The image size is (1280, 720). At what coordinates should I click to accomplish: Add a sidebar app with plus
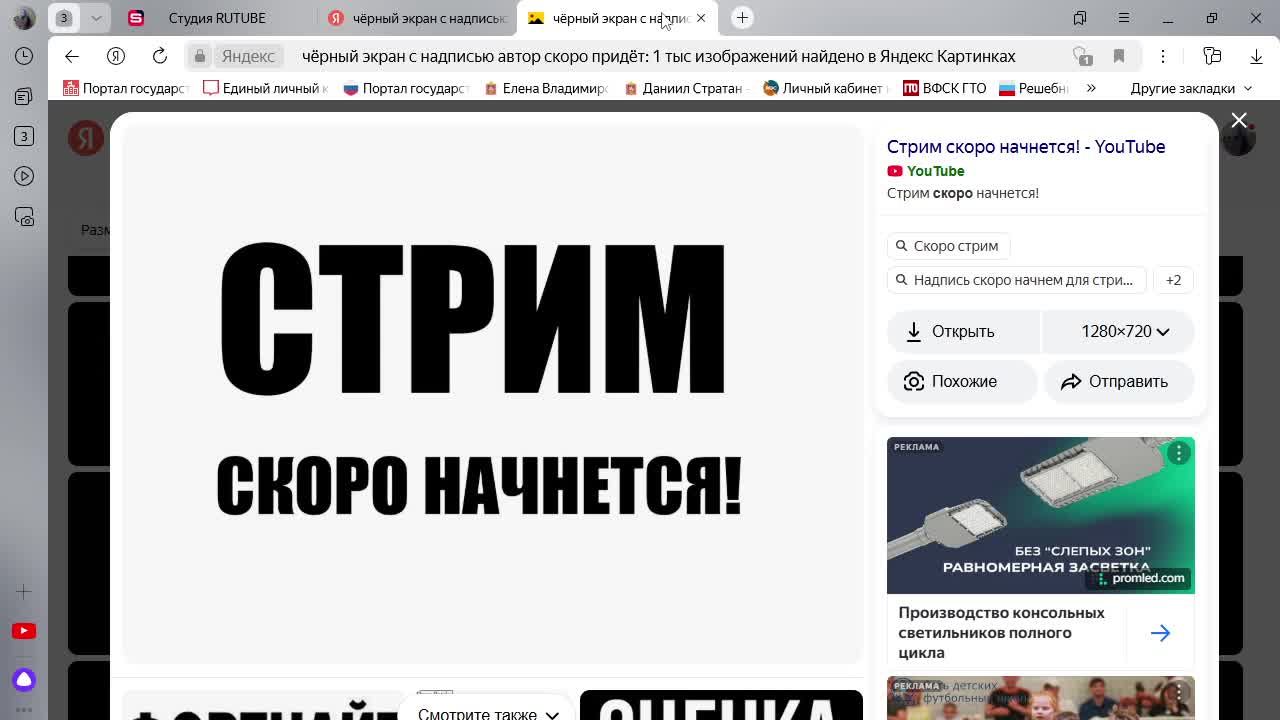click(24, 592)
